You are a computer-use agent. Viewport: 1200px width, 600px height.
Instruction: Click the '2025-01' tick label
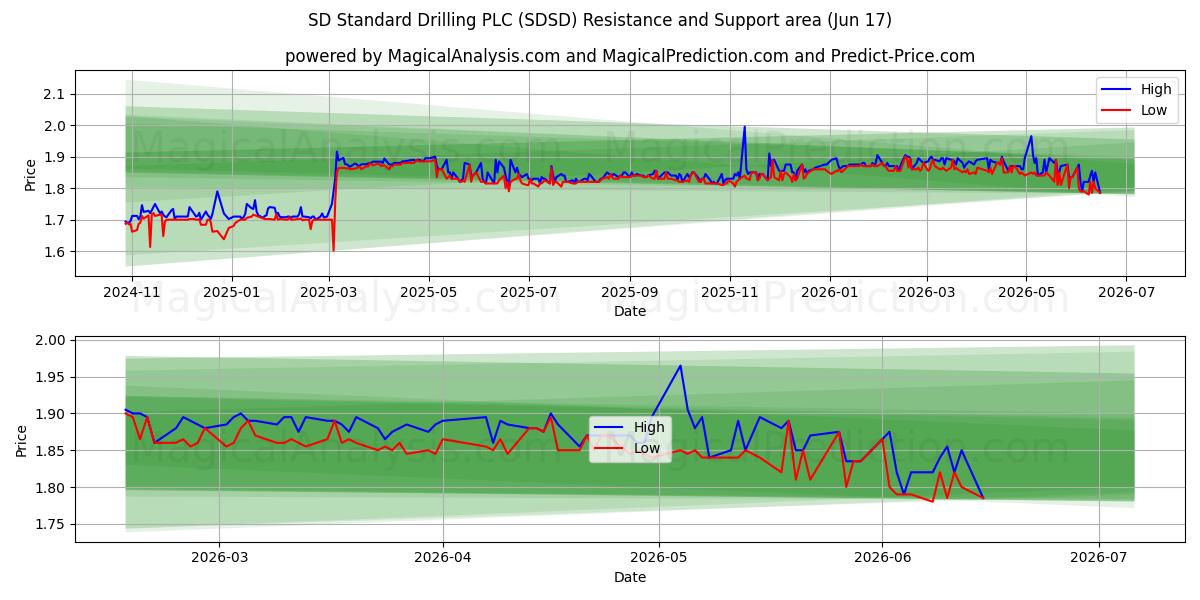pos(232,293)
